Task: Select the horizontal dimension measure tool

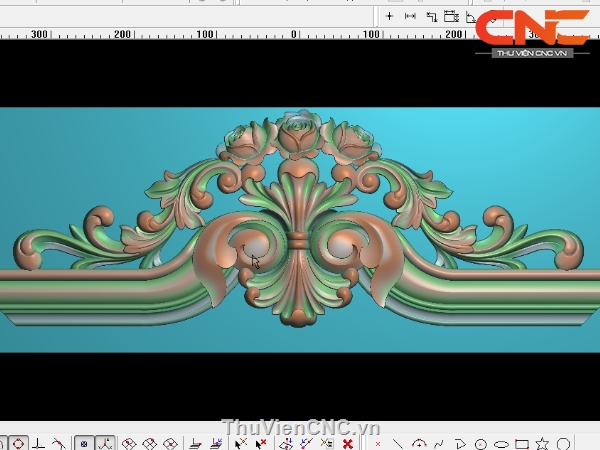Action: 410,16
